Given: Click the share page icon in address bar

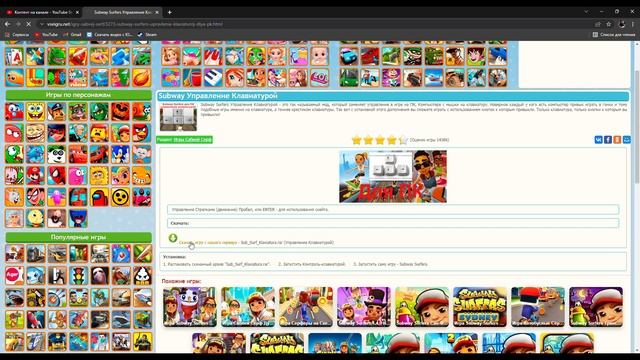Looking at the screenshot, I should [598, 24].
